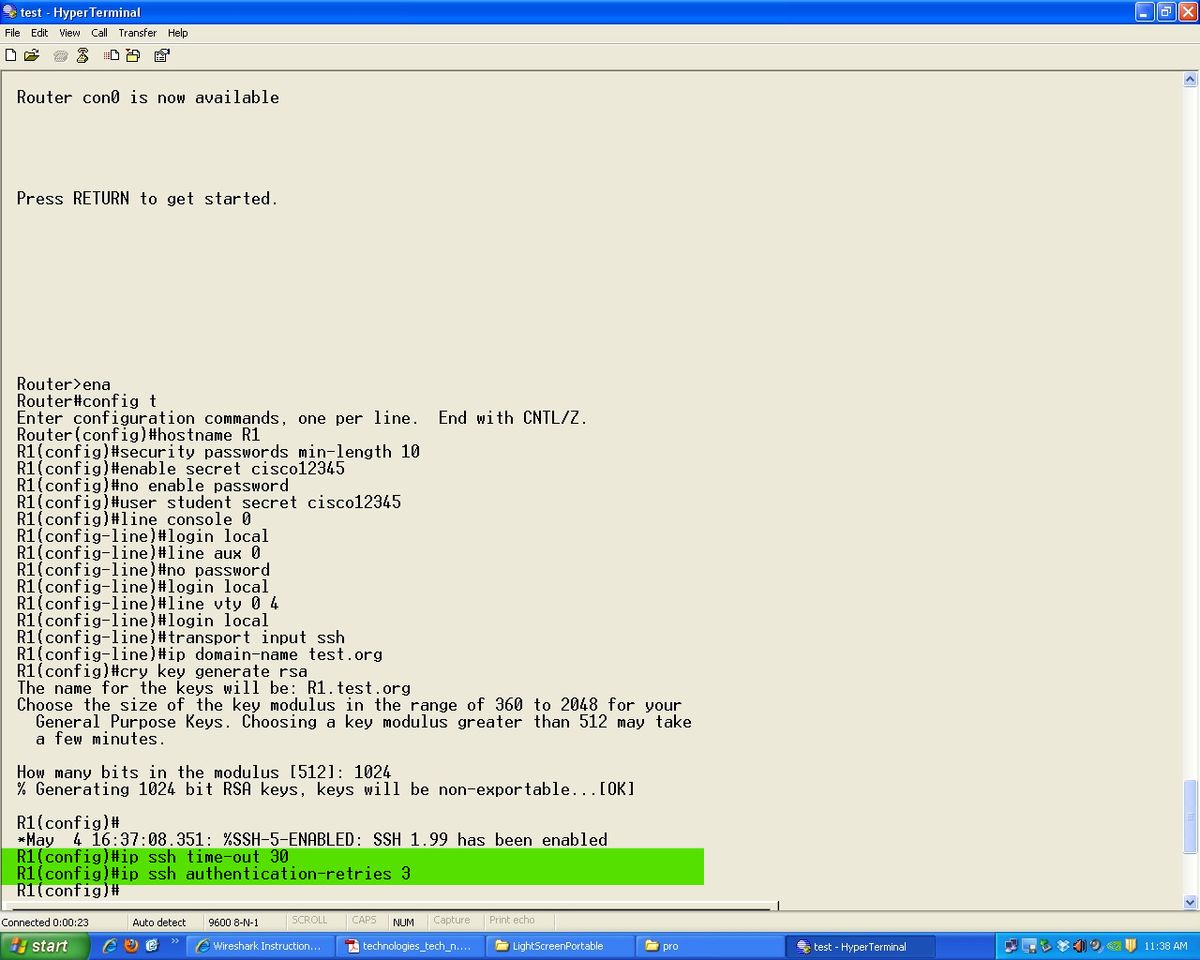
Task: Open NVIDIA settings from the tray
Action: (x=1112, y=945)
